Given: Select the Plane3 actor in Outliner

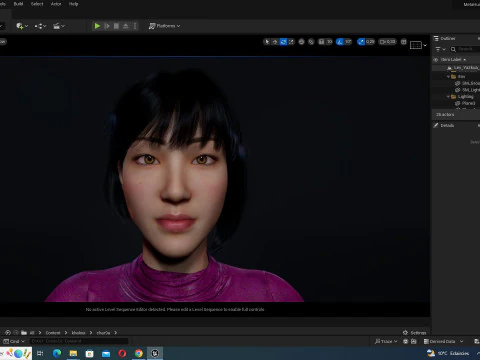Looking at the screenshot, I should (x=465, y=103).
